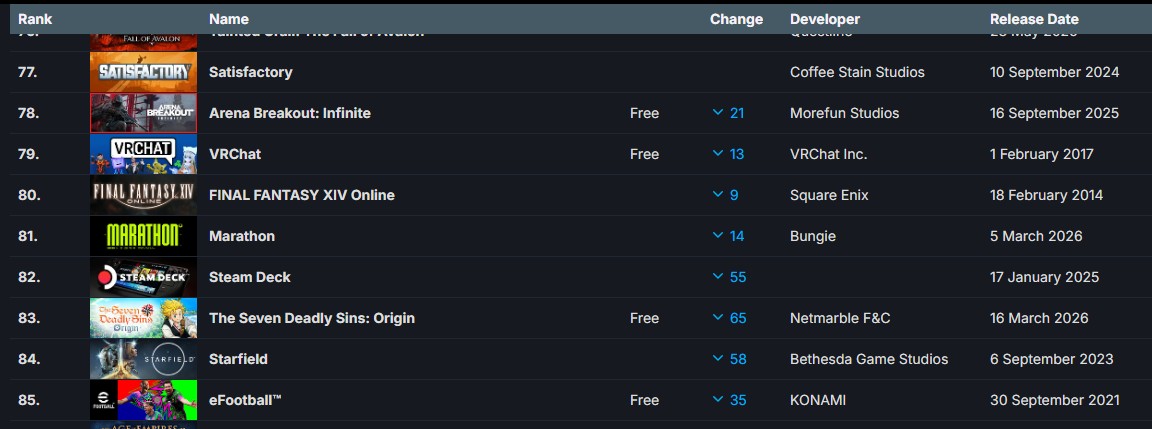Open the Arena Breakout: Infinite title link
Screen dimensions: 1152x429
coord(290,113)
